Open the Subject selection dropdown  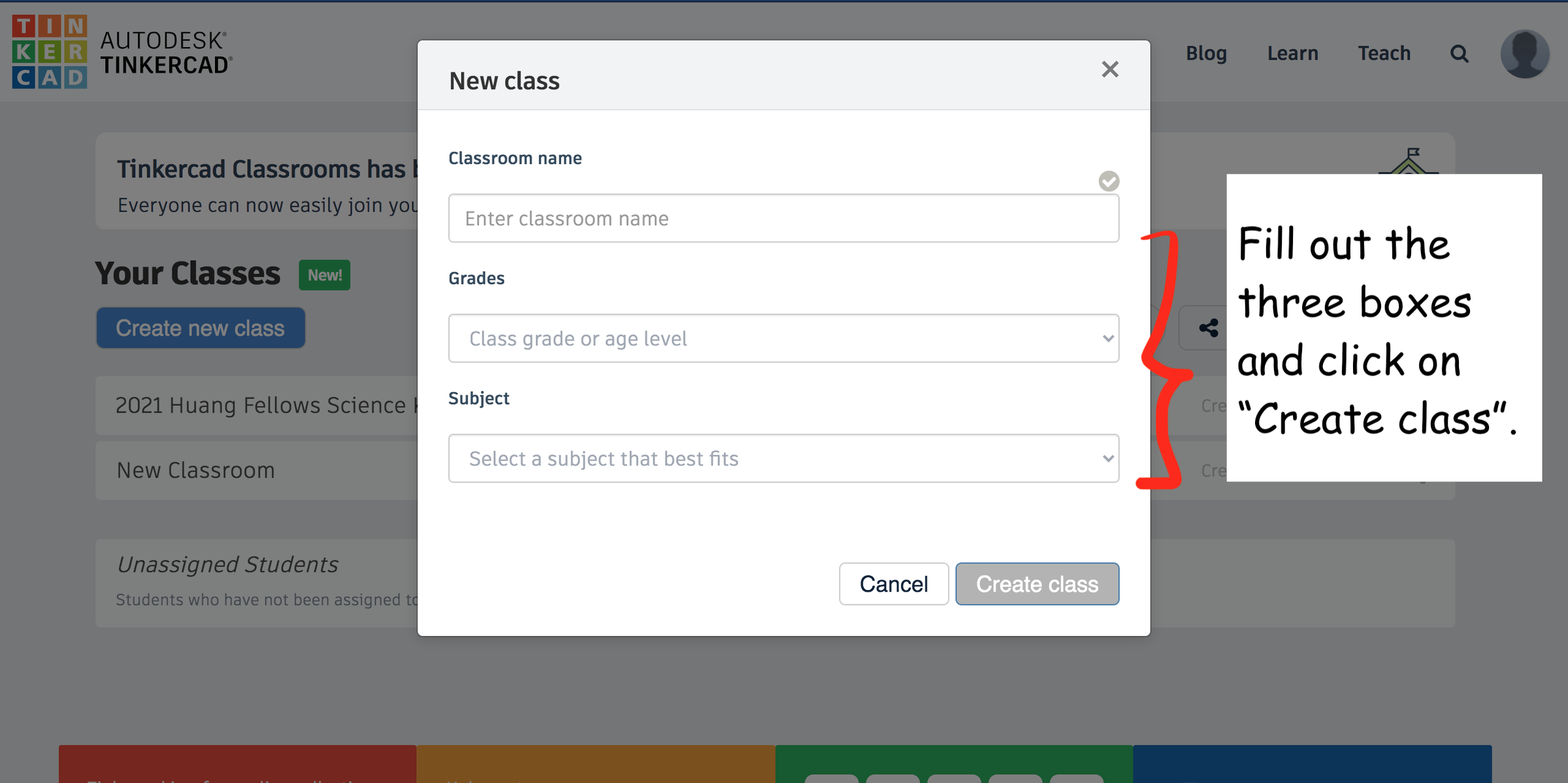(x=783, y=458)
